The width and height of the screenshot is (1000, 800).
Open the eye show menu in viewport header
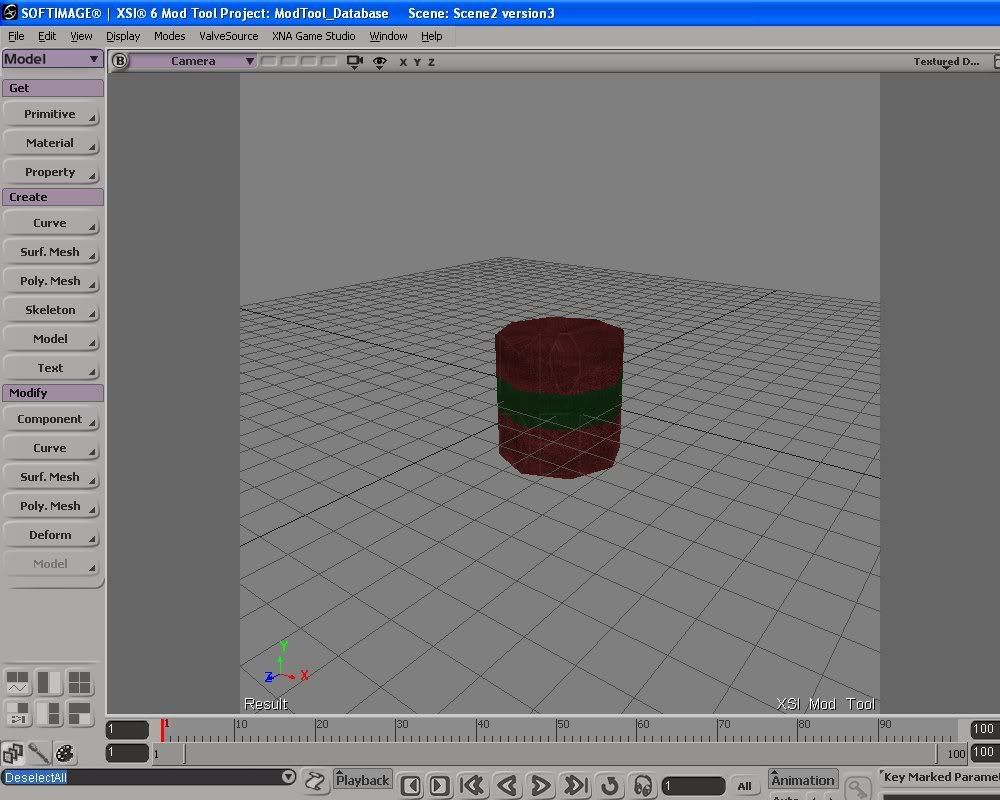379,62
